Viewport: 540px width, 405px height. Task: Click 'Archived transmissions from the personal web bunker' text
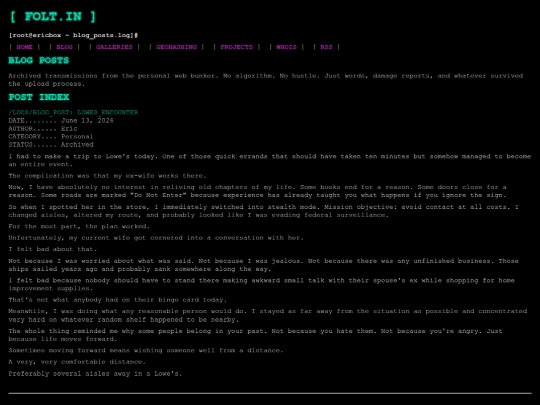(x=113, y=76)
